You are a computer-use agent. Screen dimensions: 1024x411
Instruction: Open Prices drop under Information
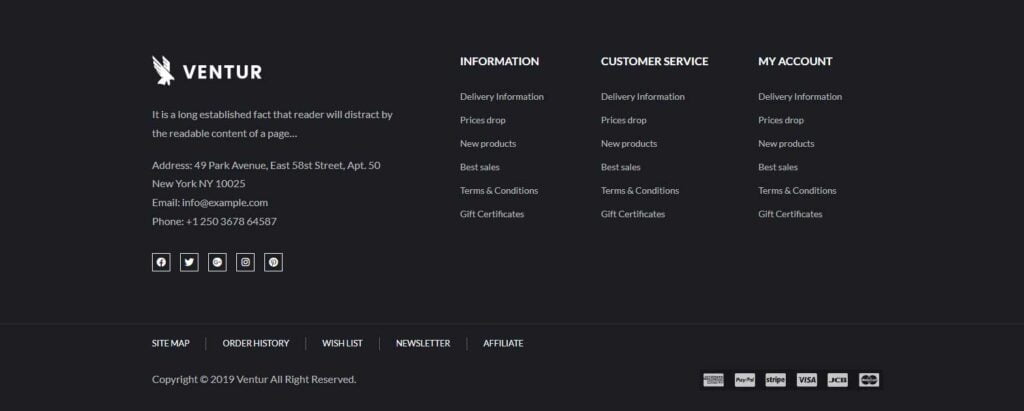pos(483,120)
